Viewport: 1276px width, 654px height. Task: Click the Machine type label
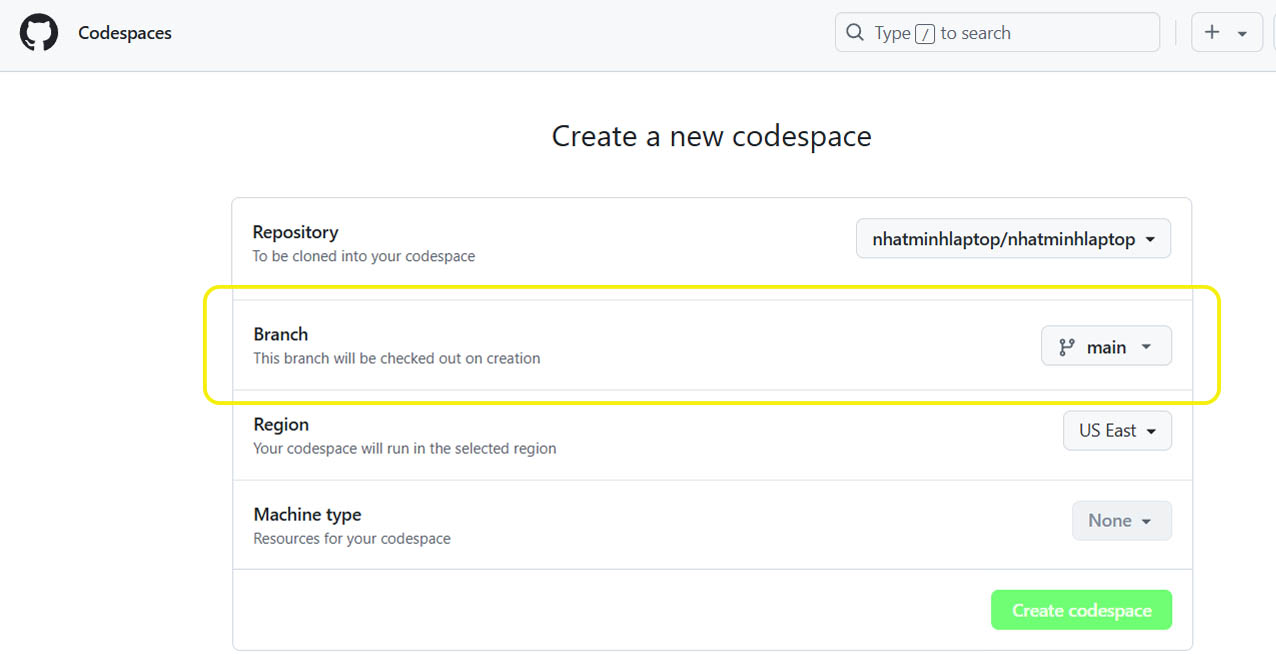click(x=307, y=514)
